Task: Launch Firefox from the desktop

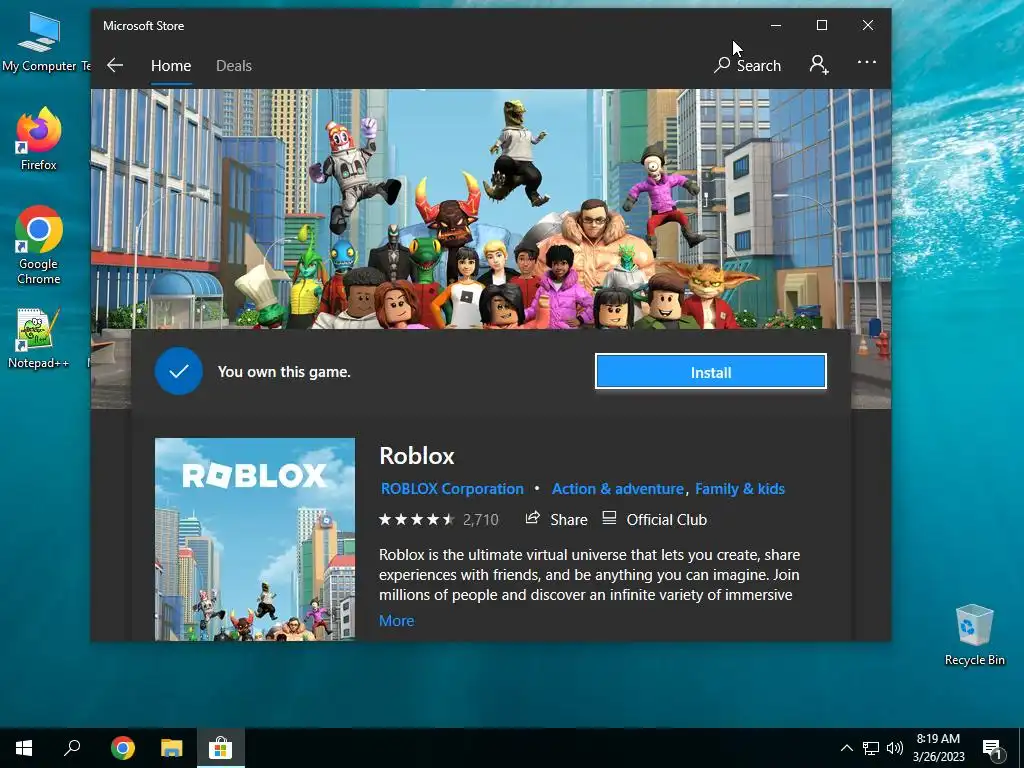Action: 39,138
